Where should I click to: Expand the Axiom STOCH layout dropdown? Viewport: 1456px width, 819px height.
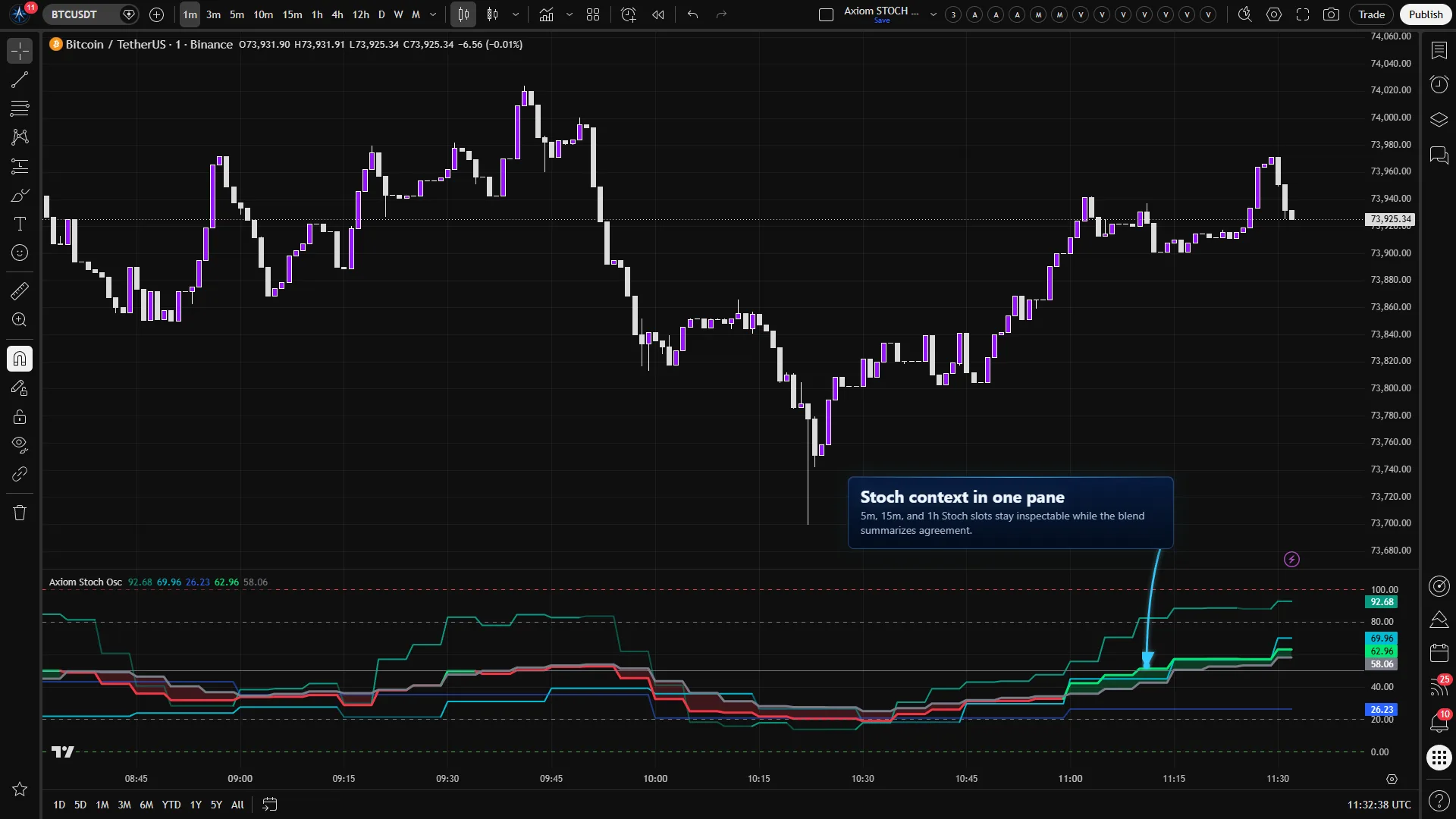934,14
